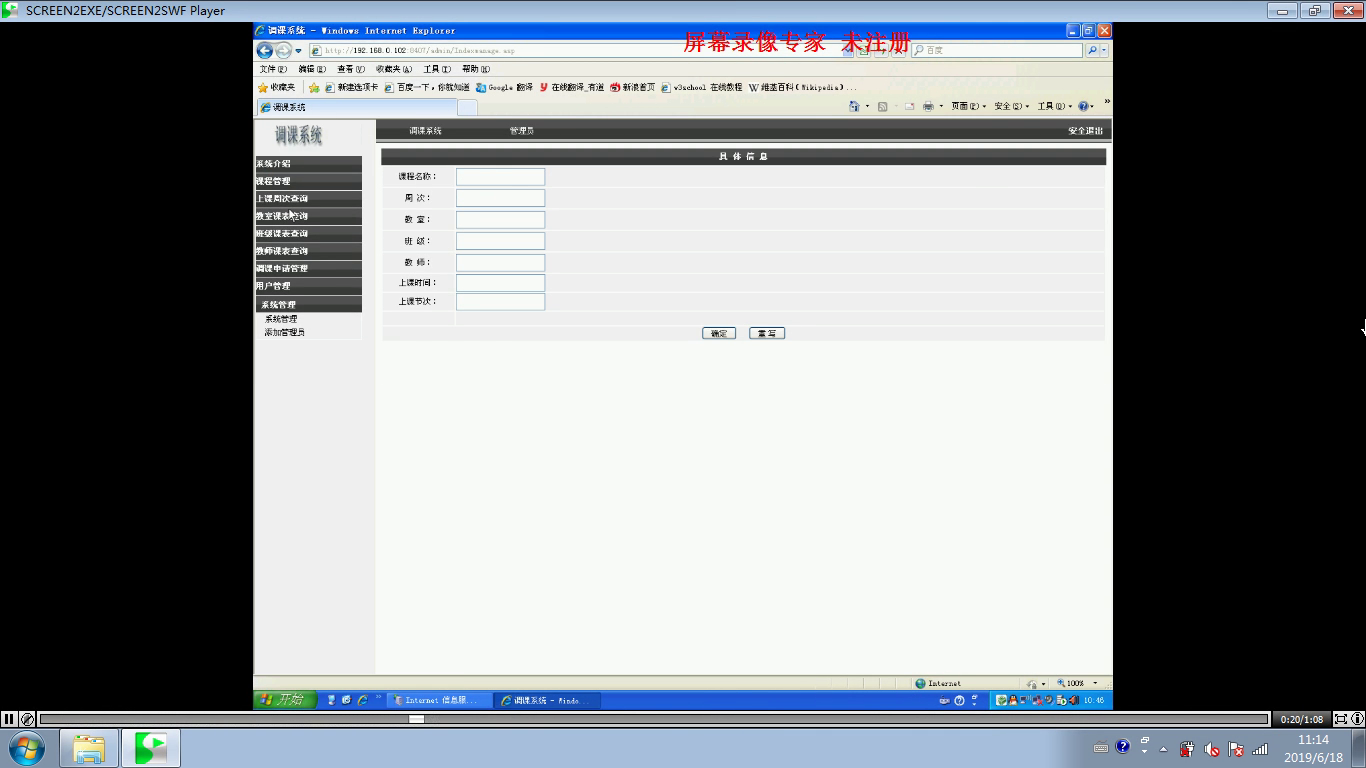Click the XP 开始 start button

(285, 700)
